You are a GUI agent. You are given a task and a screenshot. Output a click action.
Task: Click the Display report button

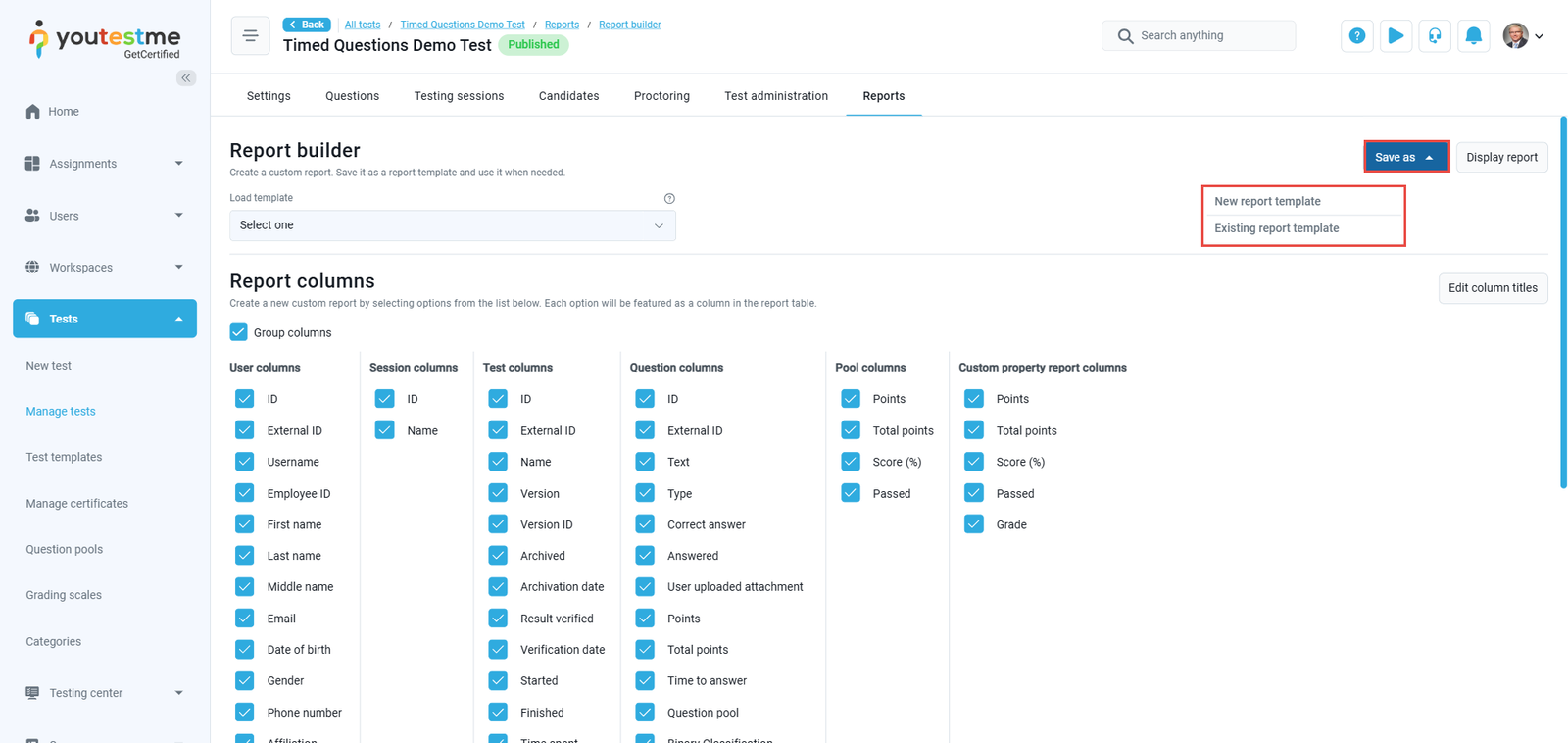coord(1501,157)
